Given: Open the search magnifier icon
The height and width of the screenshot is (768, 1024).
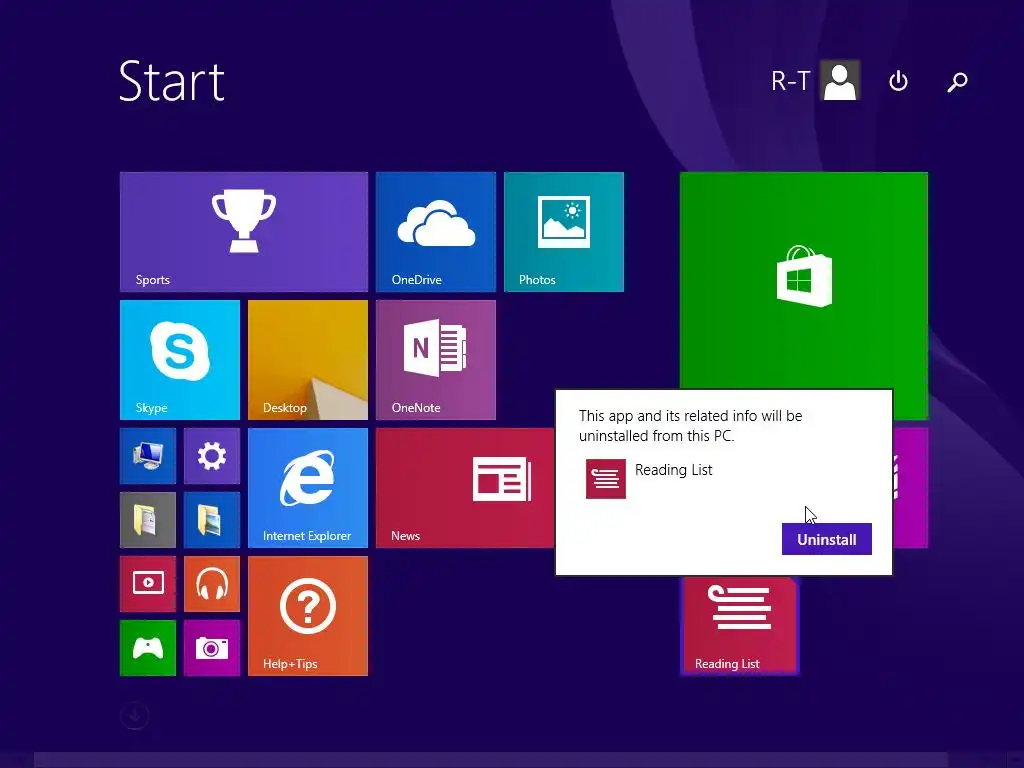Looking at the screenshot, I should (957, 82).
